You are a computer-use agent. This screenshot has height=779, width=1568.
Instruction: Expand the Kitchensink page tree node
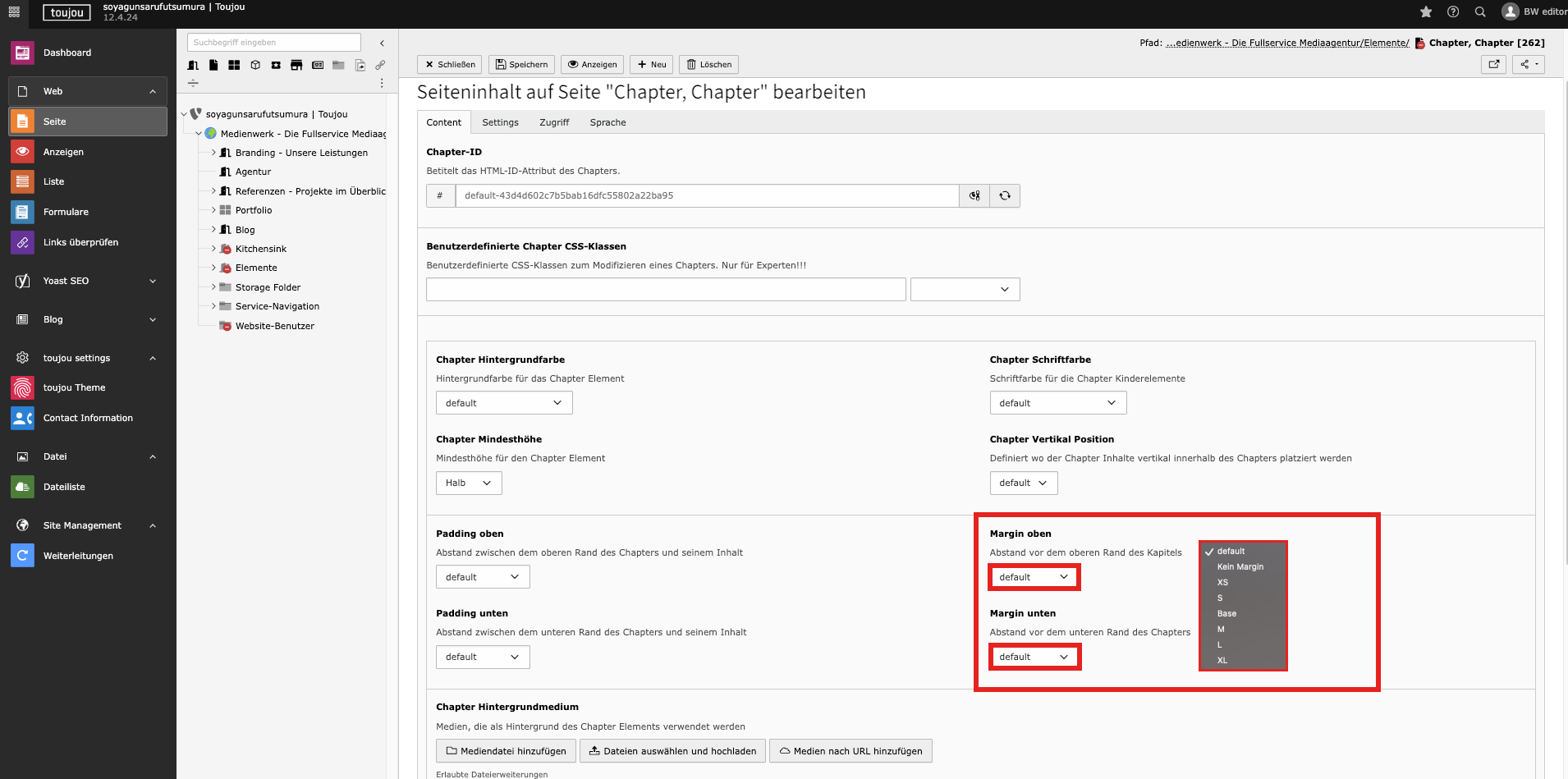coord(213,249)
